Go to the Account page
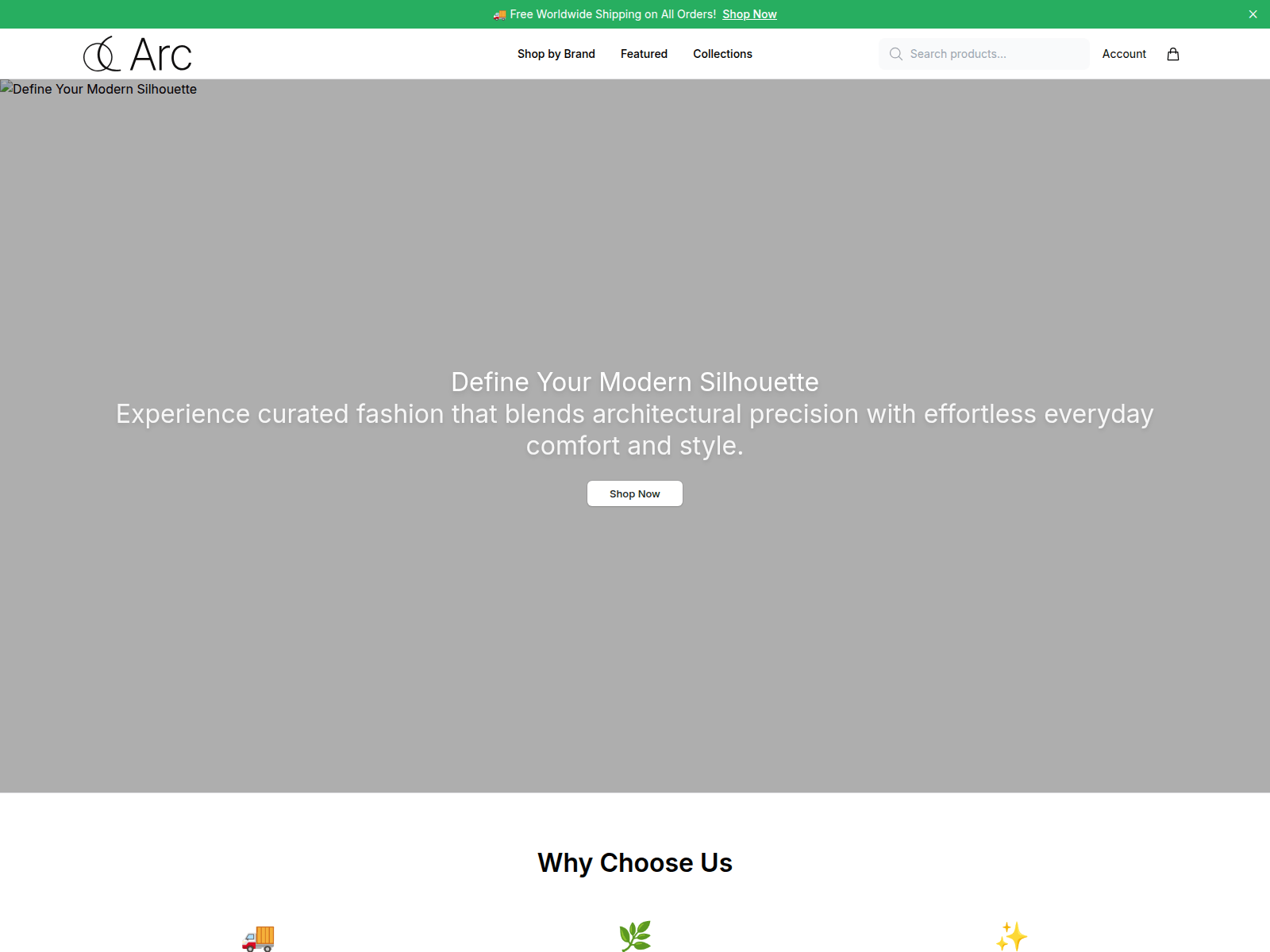The image size is (1270, 952). tap(1124, 54)
